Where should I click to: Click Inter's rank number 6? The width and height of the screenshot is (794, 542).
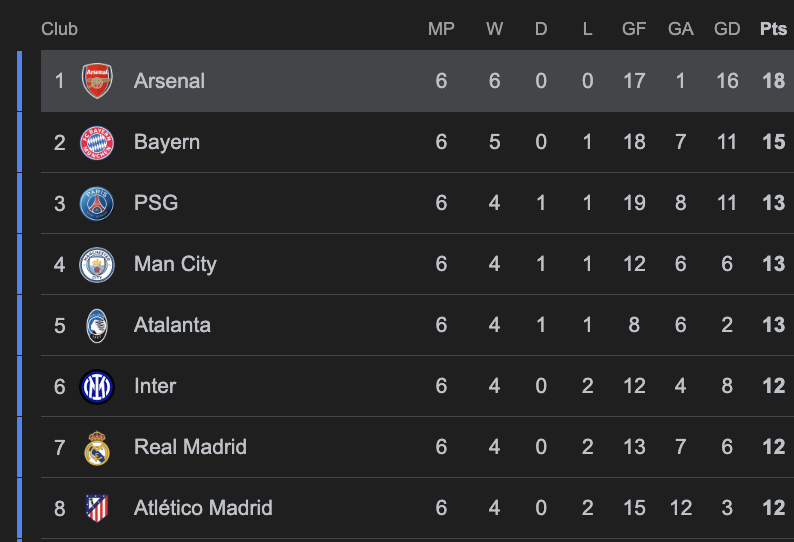coord(60,386)
